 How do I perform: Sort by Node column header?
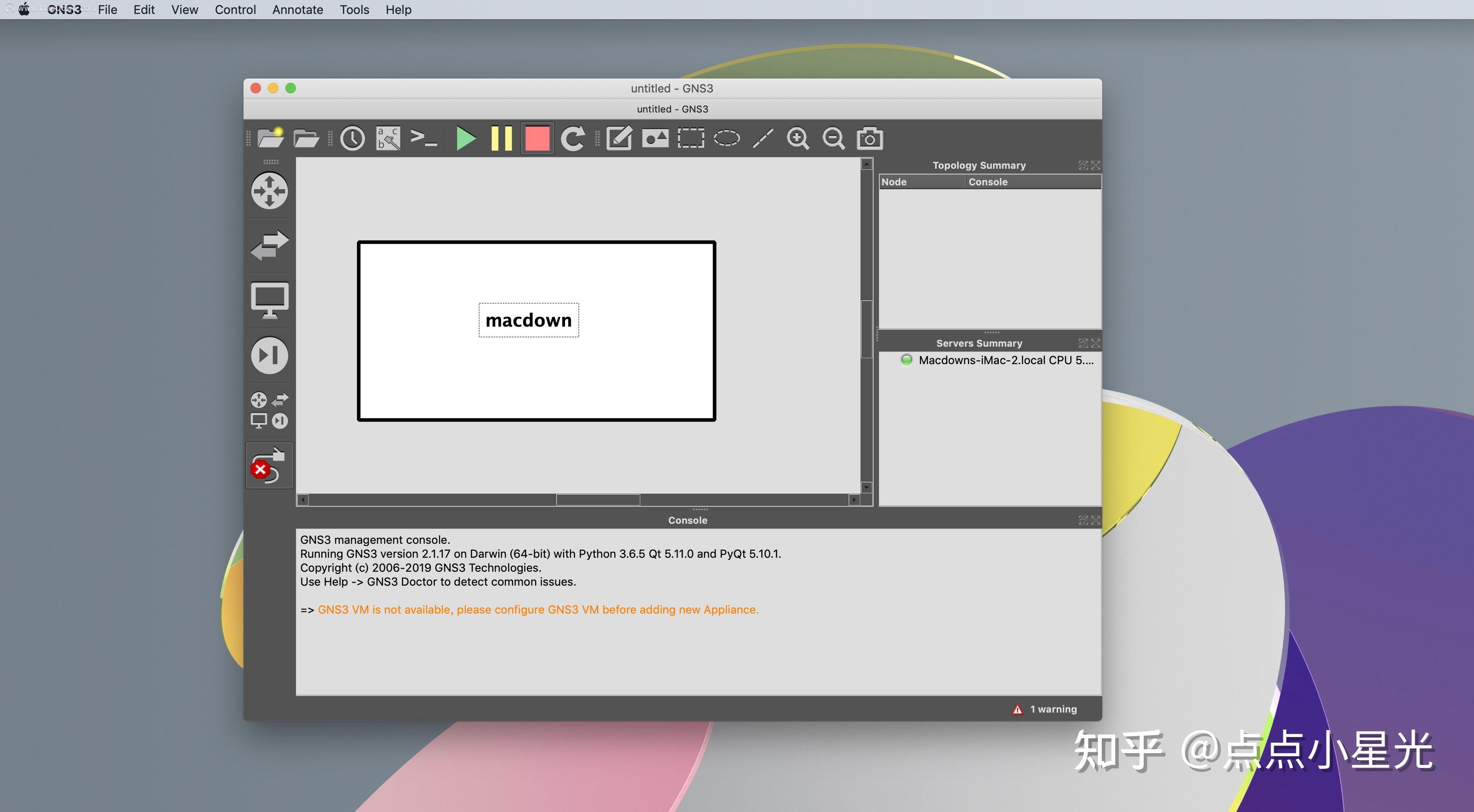pos(922,182)
